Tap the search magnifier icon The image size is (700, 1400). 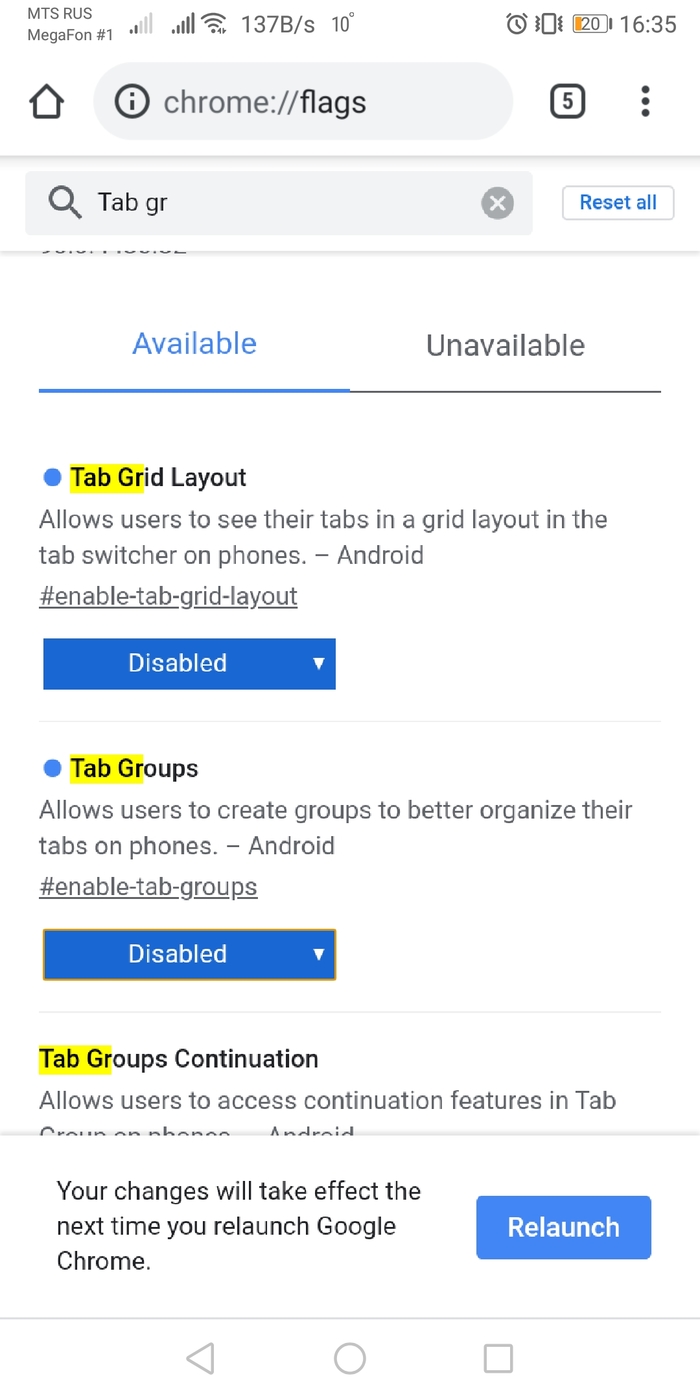[65, 203]
